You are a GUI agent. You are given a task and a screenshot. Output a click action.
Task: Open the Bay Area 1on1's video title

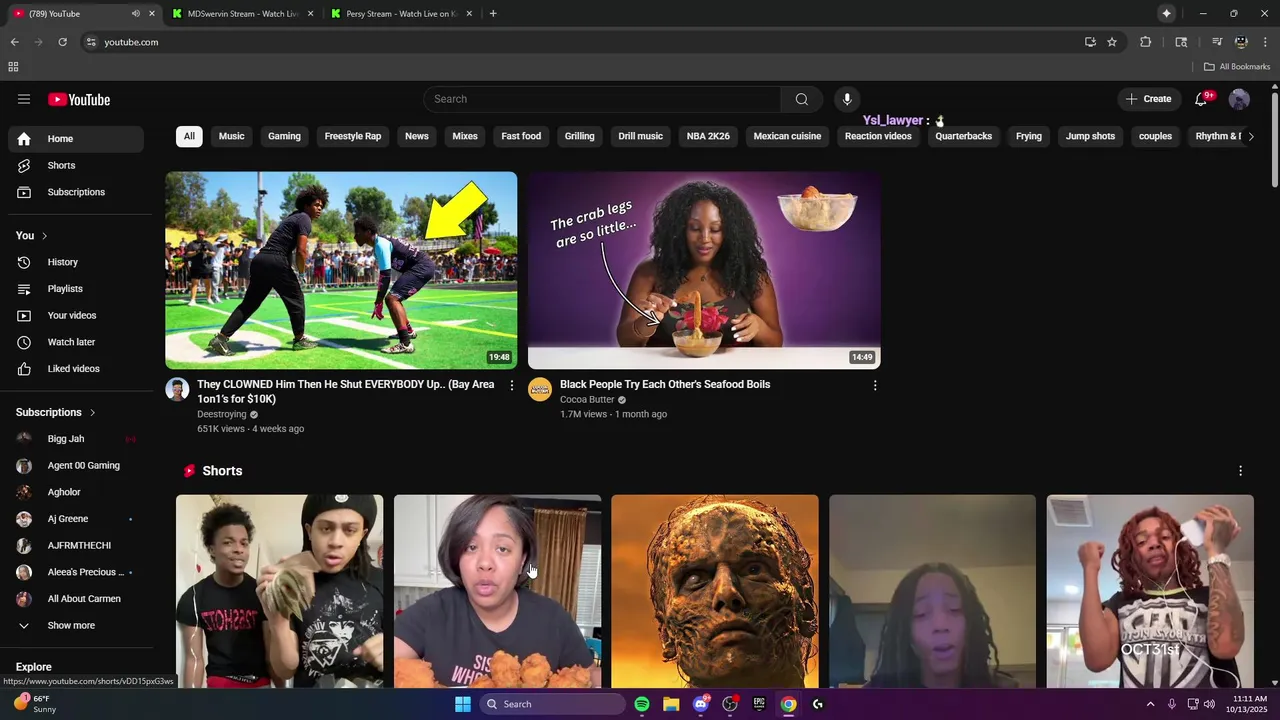(x=346, y=391)
